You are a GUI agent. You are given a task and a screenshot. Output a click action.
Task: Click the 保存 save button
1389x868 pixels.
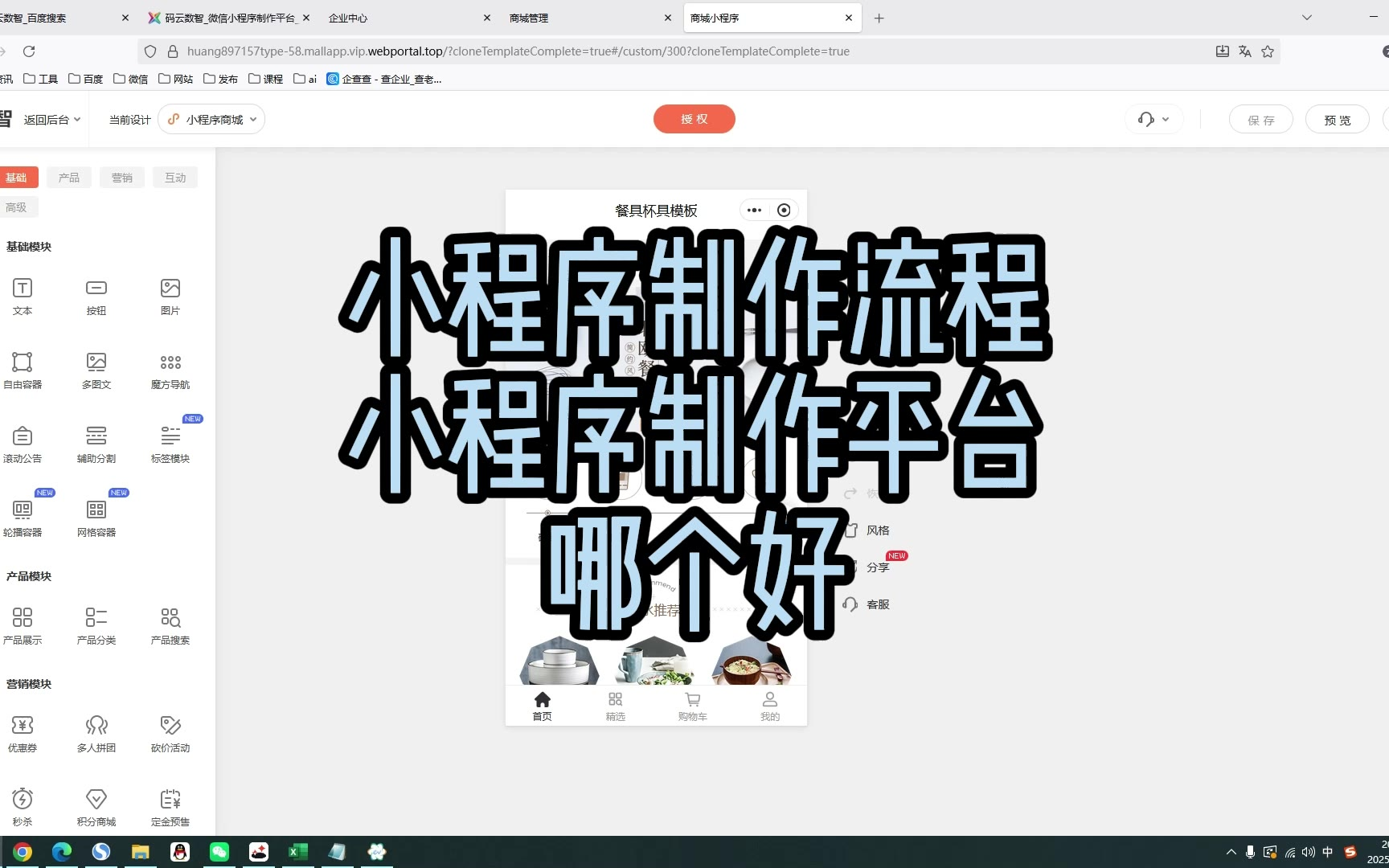coord(1261,120)
